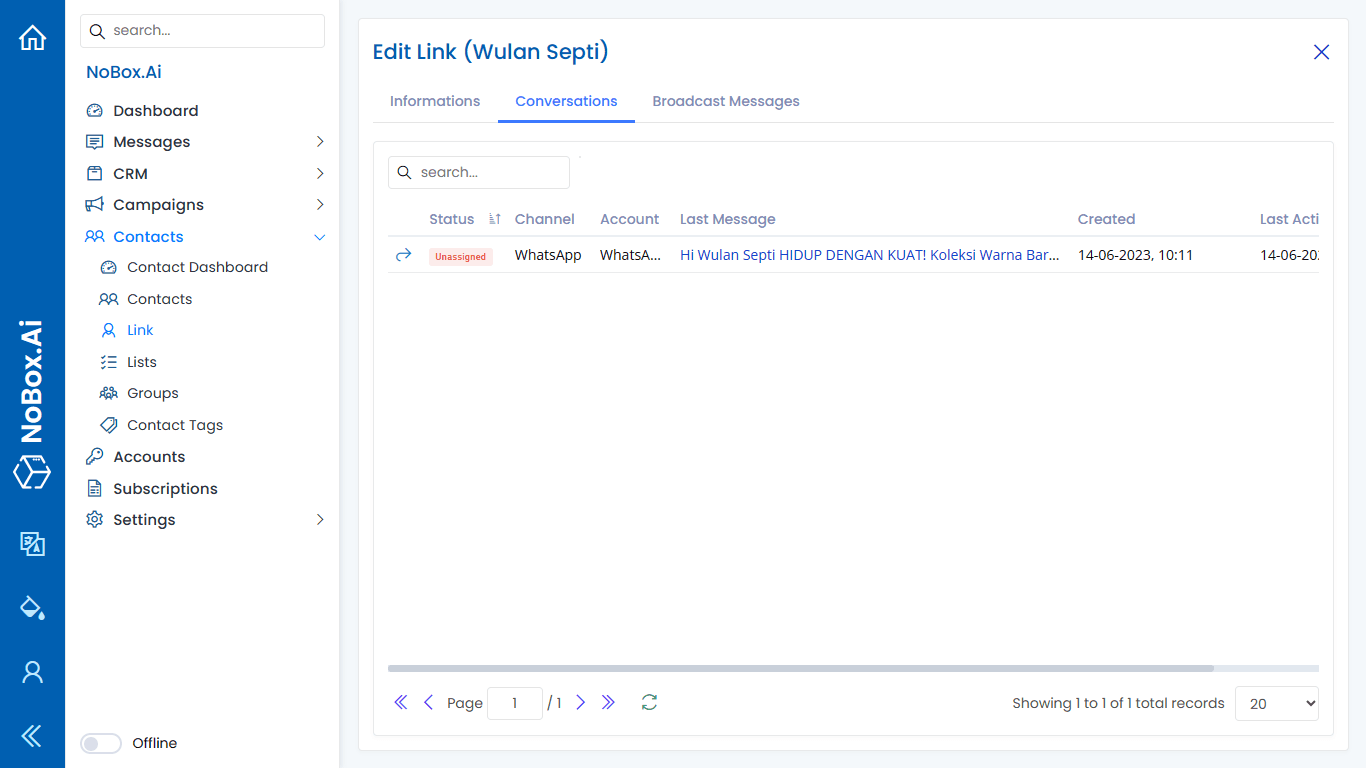Navigate to Contact Dashboard

[197, 267]
